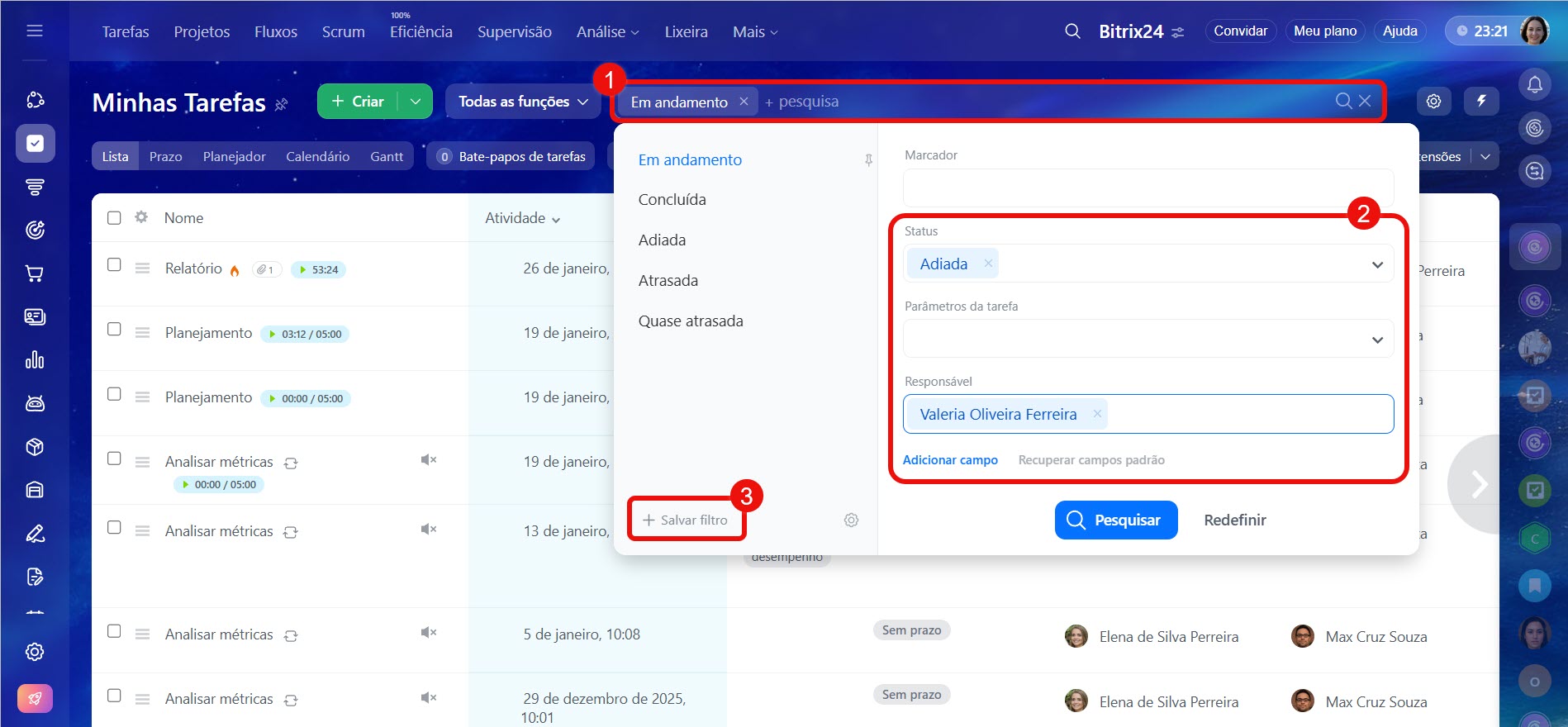Switch to the Calendário view tab
The width and height of the screenshot is (1568, 727).
pyautogui.click(x=317, y=157)
